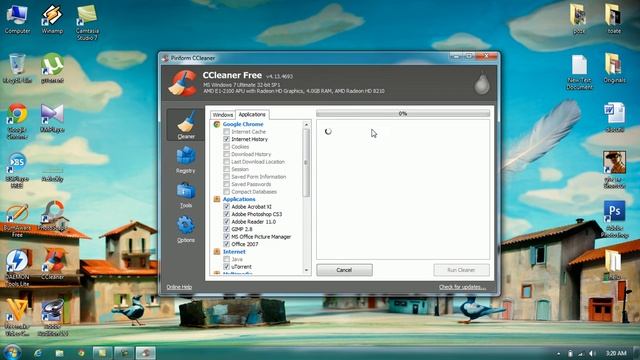The width and height of the screenshot is (640, 360).
Task: Open the Camtasia Studio 7 desktop shortcut
Action: pyautogui.click(x=87, y=22)
